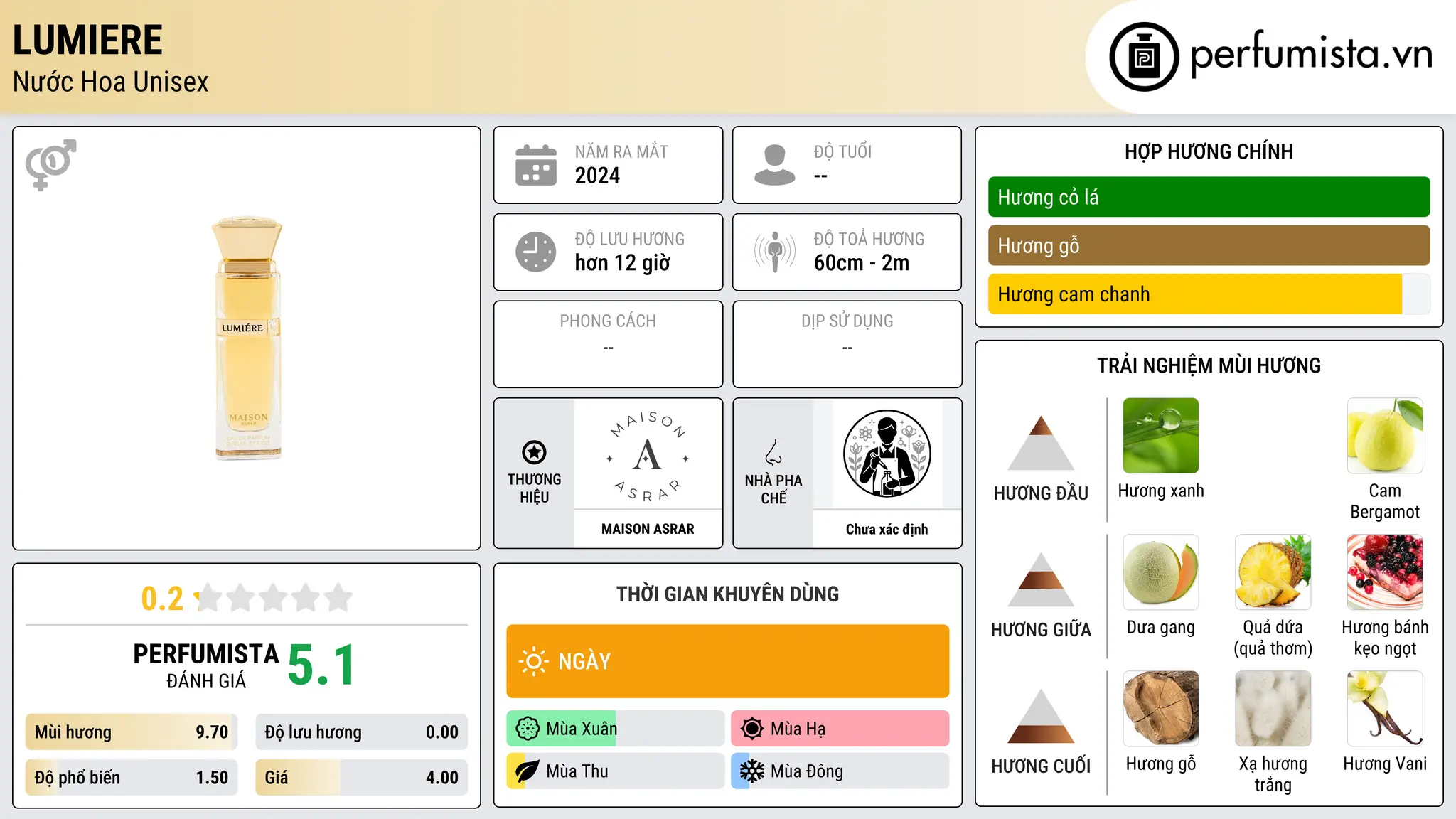Click the 60cm - 2m sillage value

(862, 263)
